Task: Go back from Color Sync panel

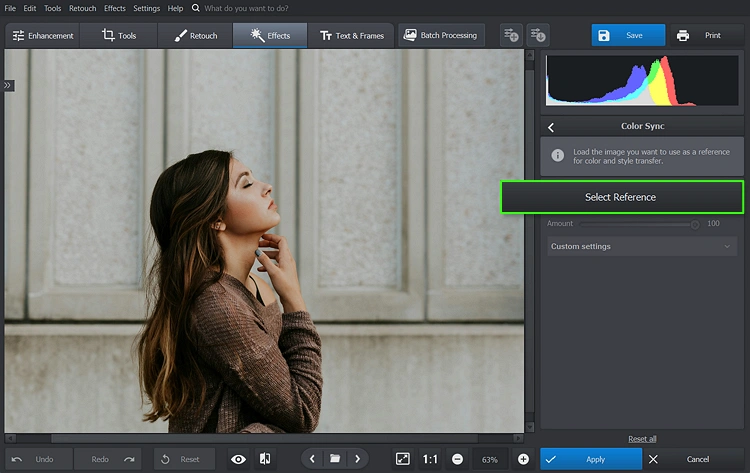Action: click(551, 127)
